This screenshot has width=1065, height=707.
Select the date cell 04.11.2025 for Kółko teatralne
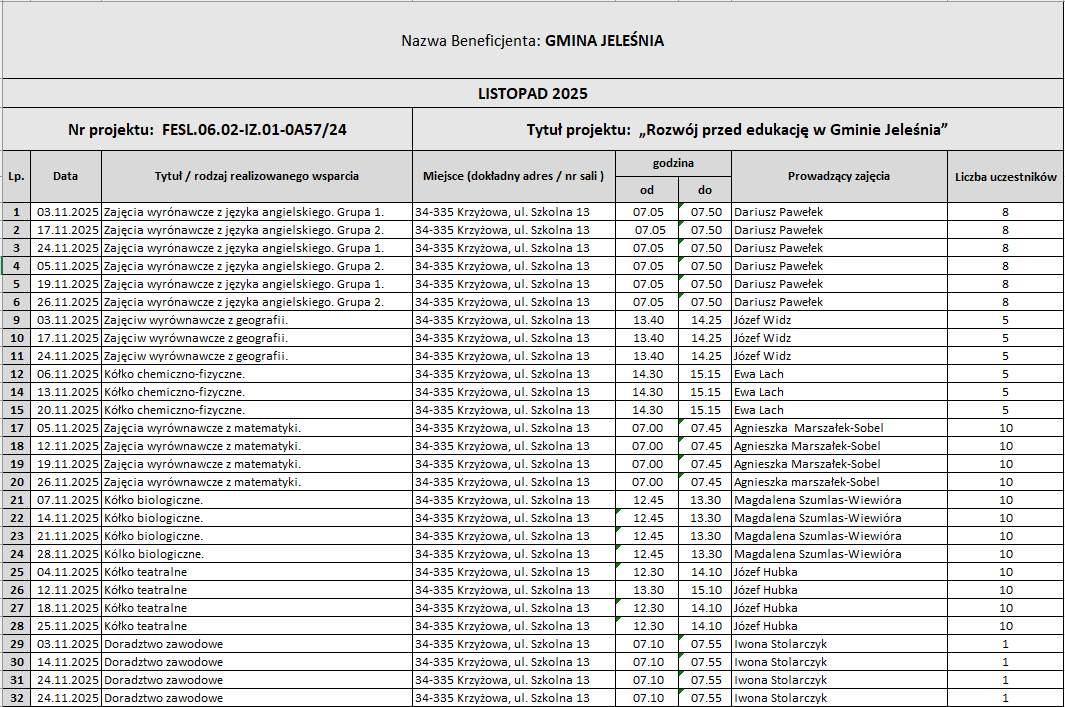[x=66, y=572]
